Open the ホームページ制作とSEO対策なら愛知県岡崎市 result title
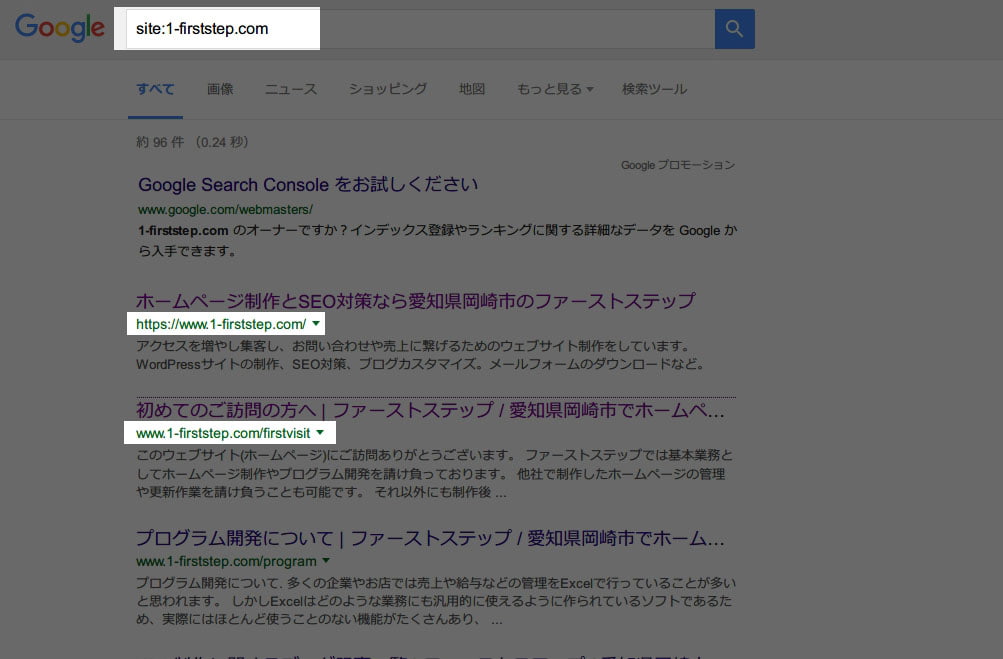Viewport: 1003px width, 659px height. 416,301
